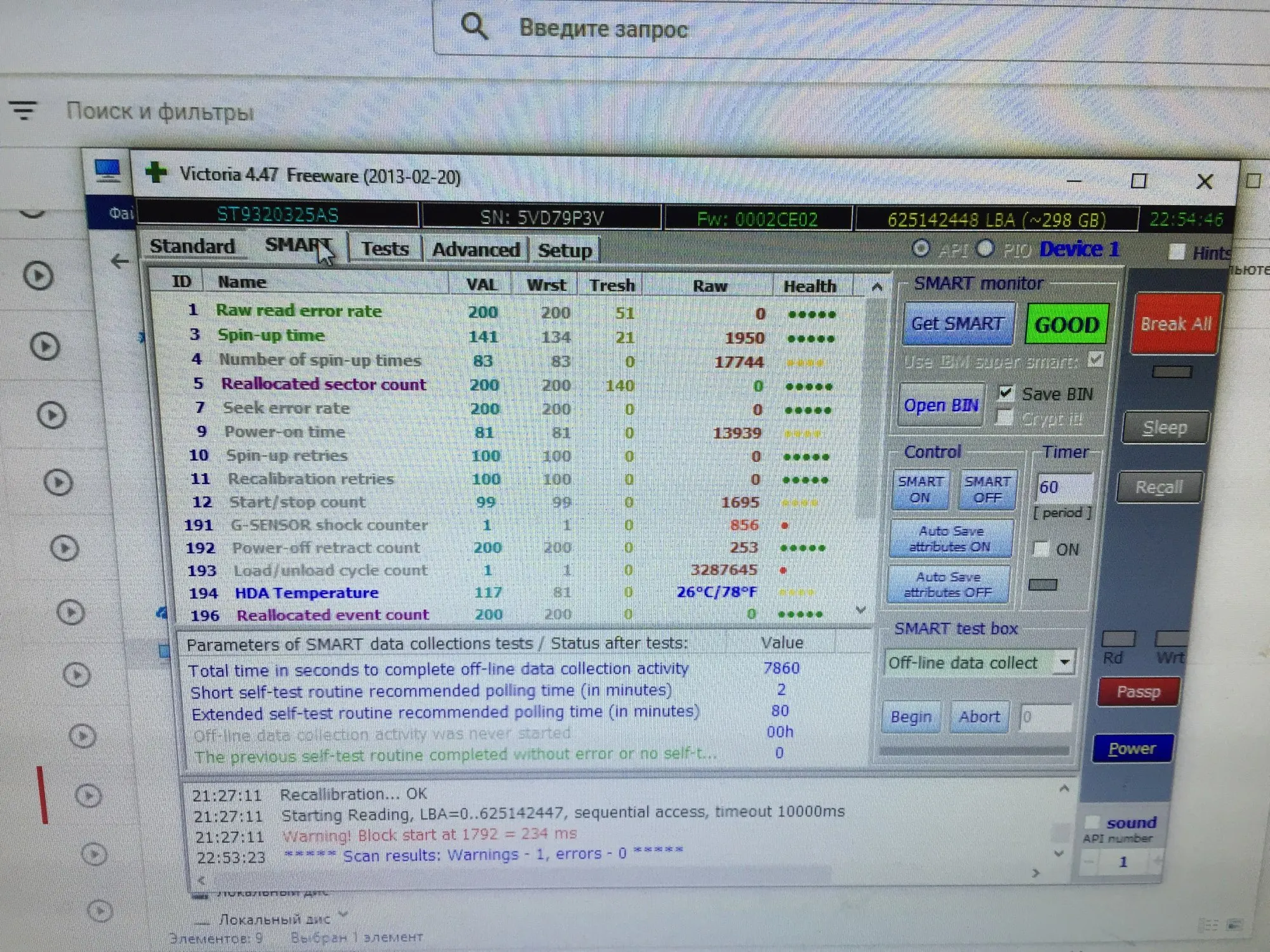
Task: Open the filters icon beside Поиск и фильтры
Action: [23, 110]
